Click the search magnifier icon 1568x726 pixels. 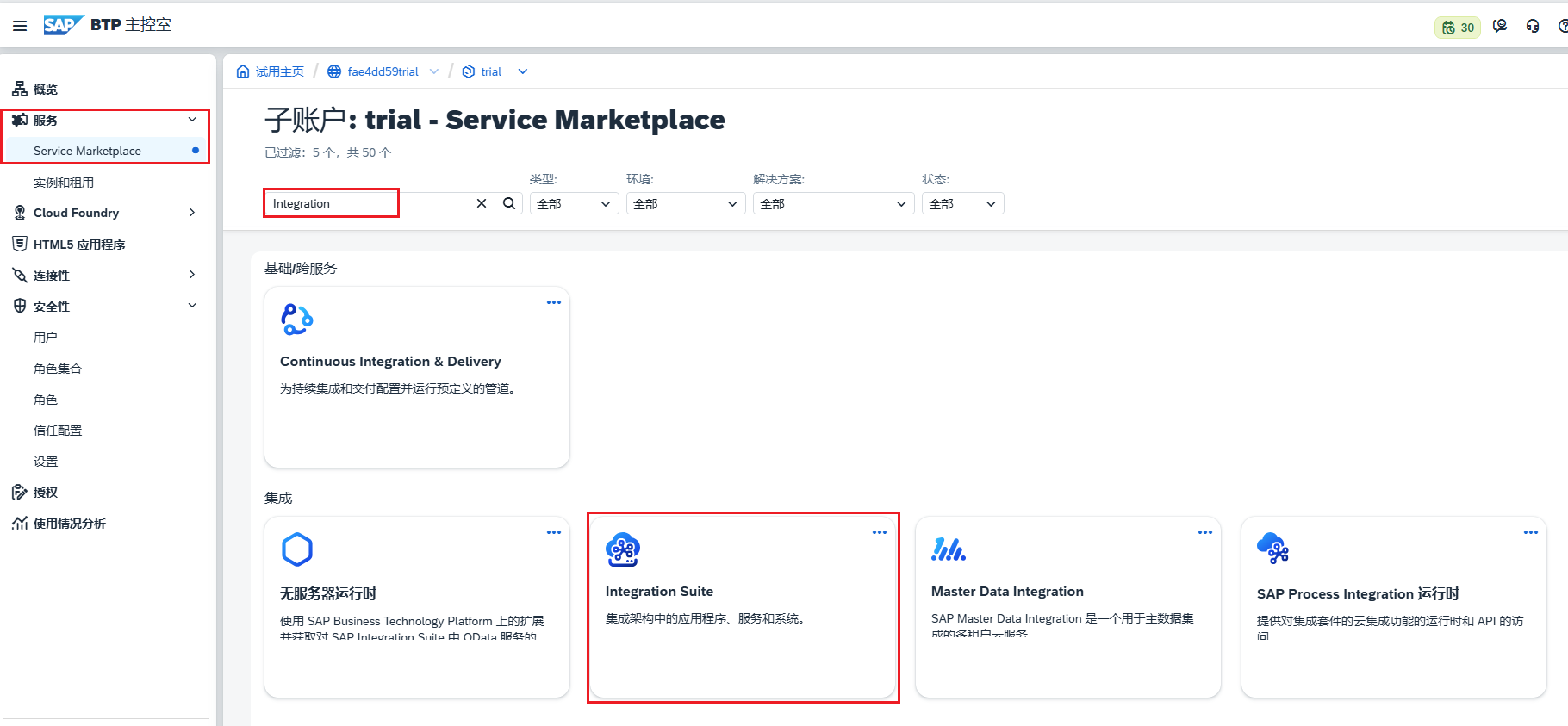click(x=509, y=203)
